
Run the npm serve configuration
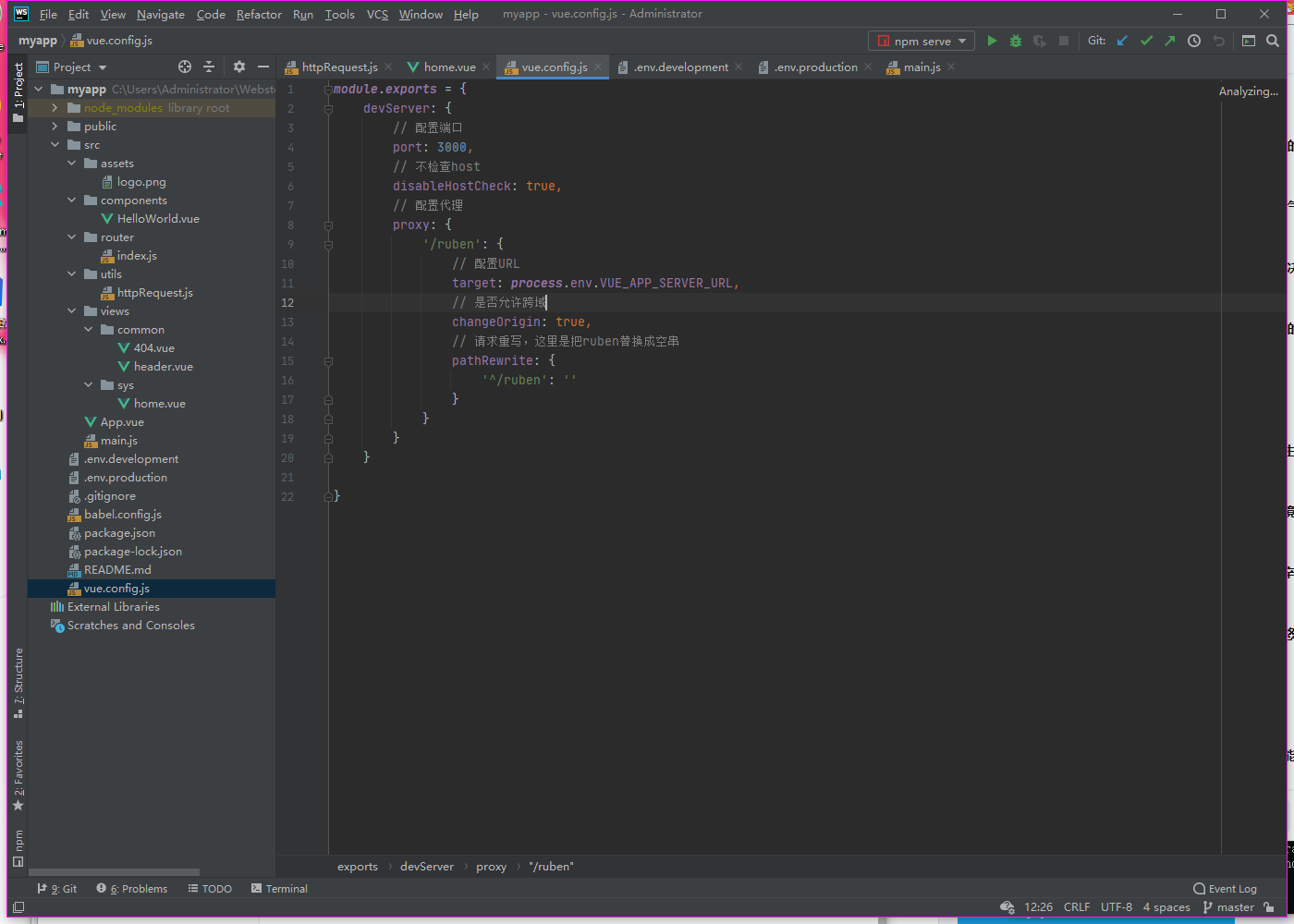(992, 41)
